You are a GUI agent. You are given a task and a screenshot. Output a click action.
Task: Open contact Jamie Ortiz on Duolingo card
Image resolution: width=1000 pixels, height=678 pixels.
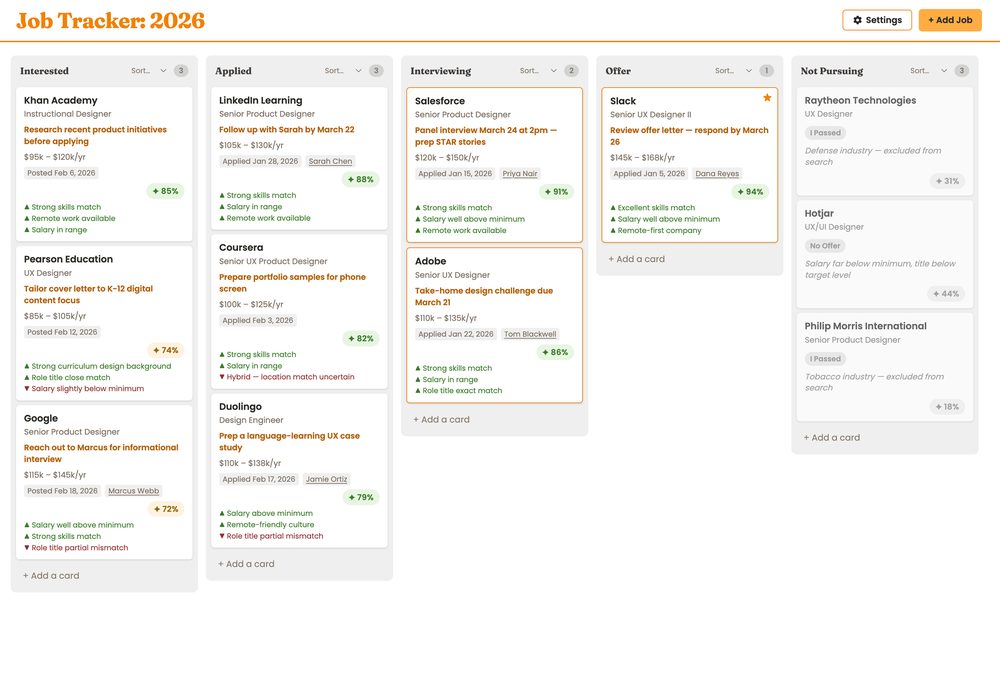tap(327, 479)
